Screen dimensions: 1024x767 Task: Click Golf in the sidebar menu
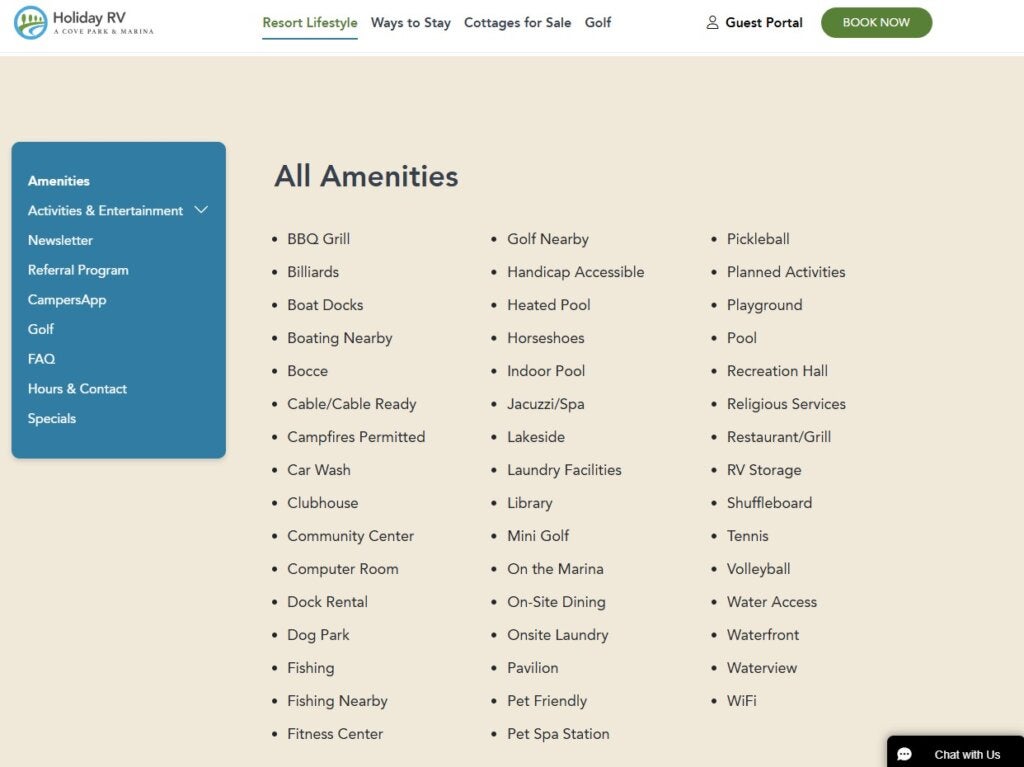tap(41, 329)
